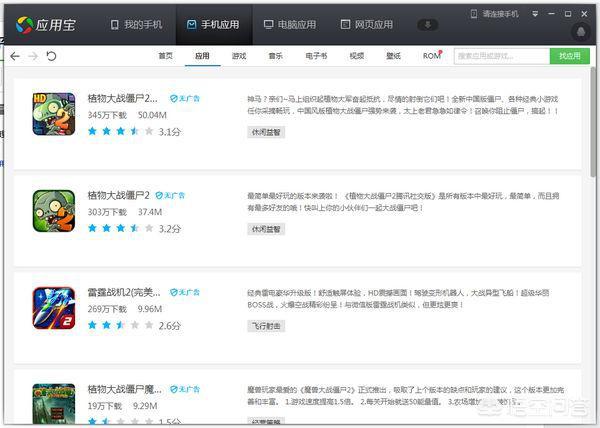Click star rating of 2.6分 app
This screenshot has height=428, width=600.
121,325
